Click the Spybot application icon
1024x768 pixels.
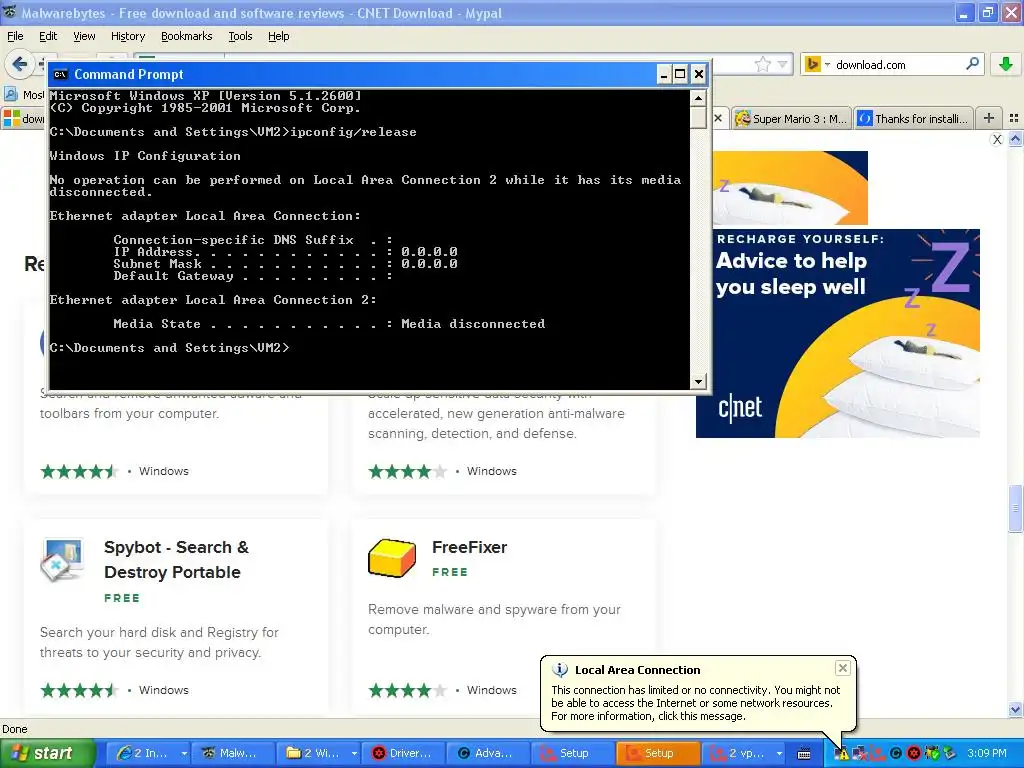63,560
